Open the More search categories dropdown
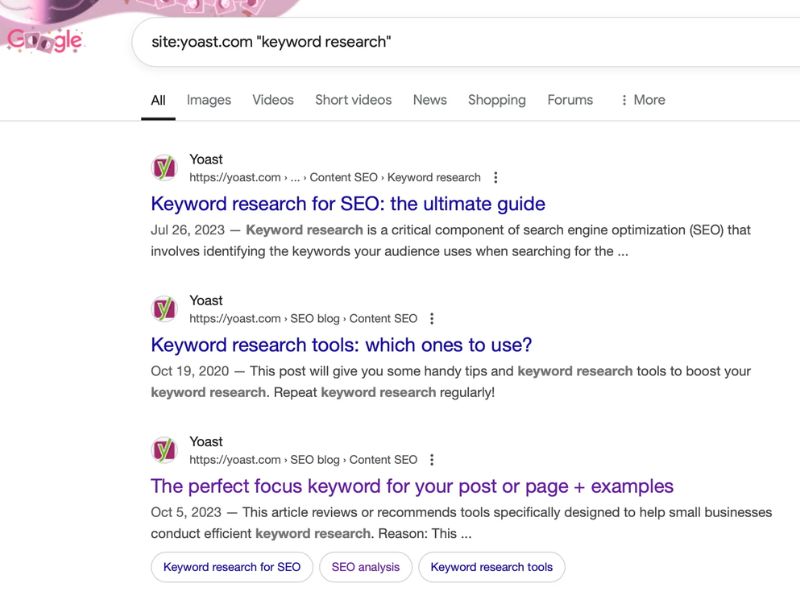The image size is (800, 600). click(x=644, y=100)
